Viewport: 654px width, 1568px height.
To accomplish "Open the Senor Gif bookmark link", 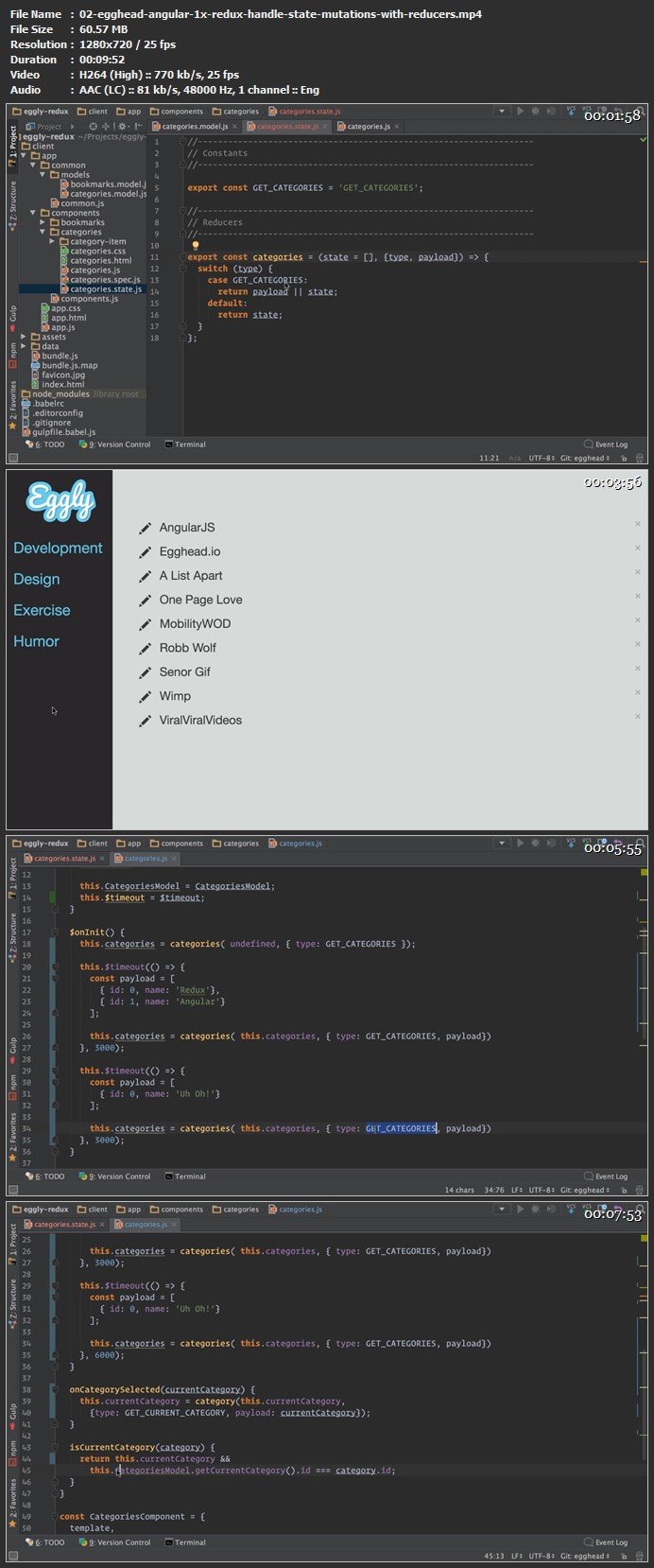I will (185, 671).
